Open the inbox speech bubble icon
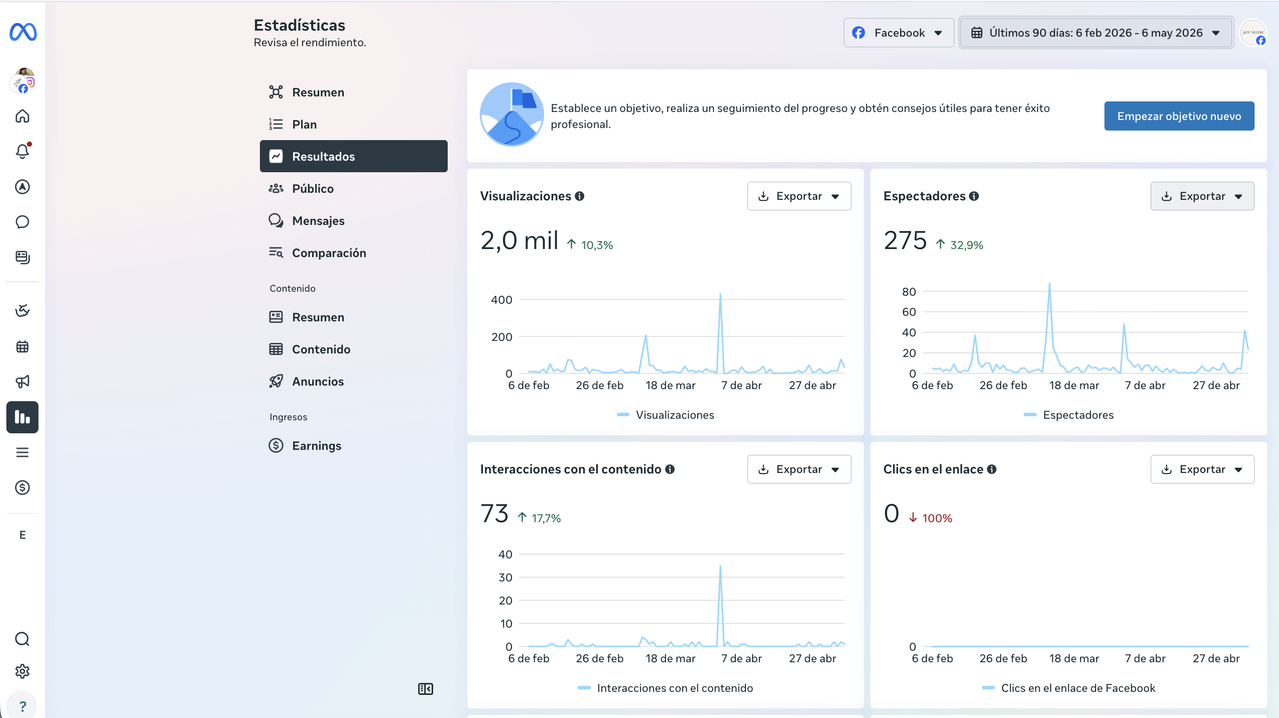The width and height of the screenshot is (1279, 718). 22,222
